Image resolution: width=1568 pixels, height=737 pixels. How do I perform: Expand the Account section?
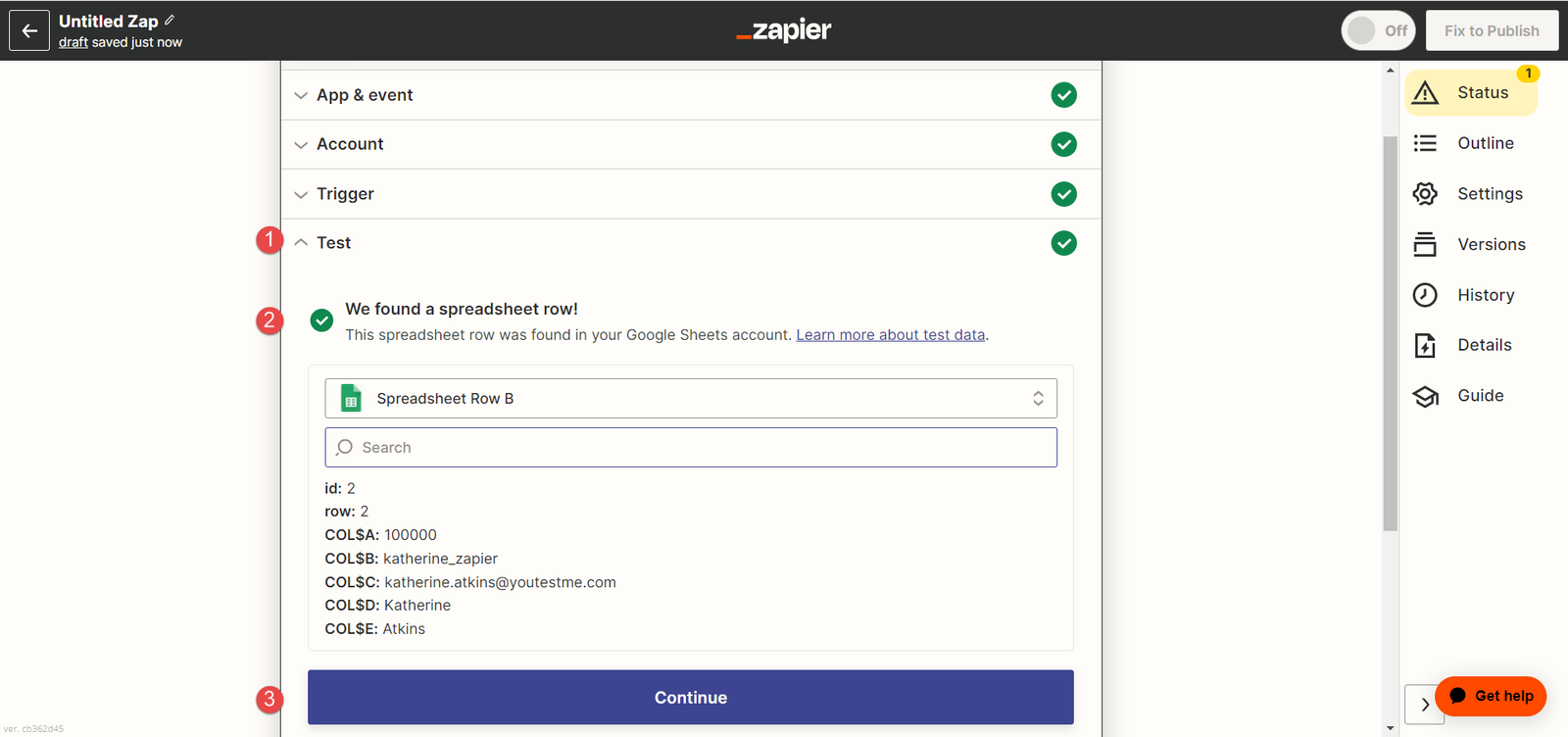click(350, 144)
